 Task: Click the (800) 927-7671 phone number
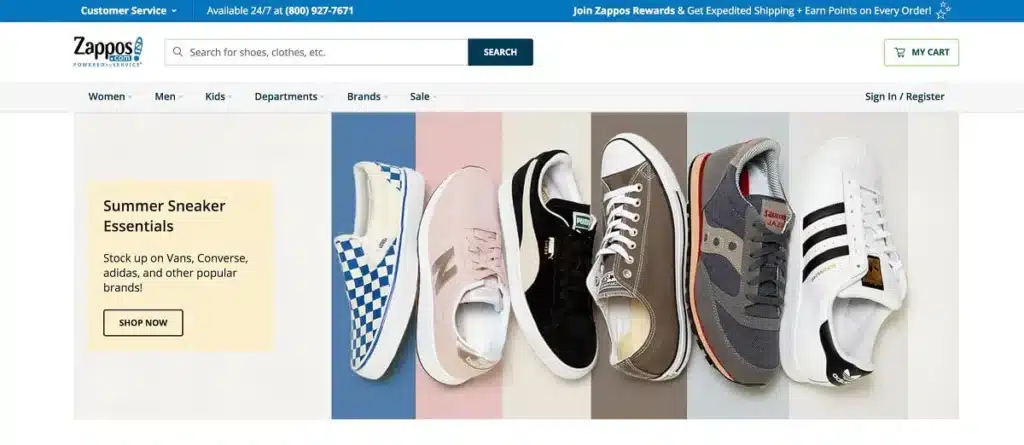pyautogui.click(x=319, y=11)
